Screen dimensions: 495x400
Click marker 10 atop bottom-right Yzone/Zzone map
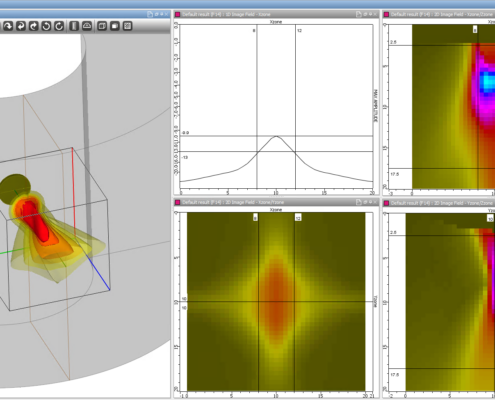coord(491,219)
